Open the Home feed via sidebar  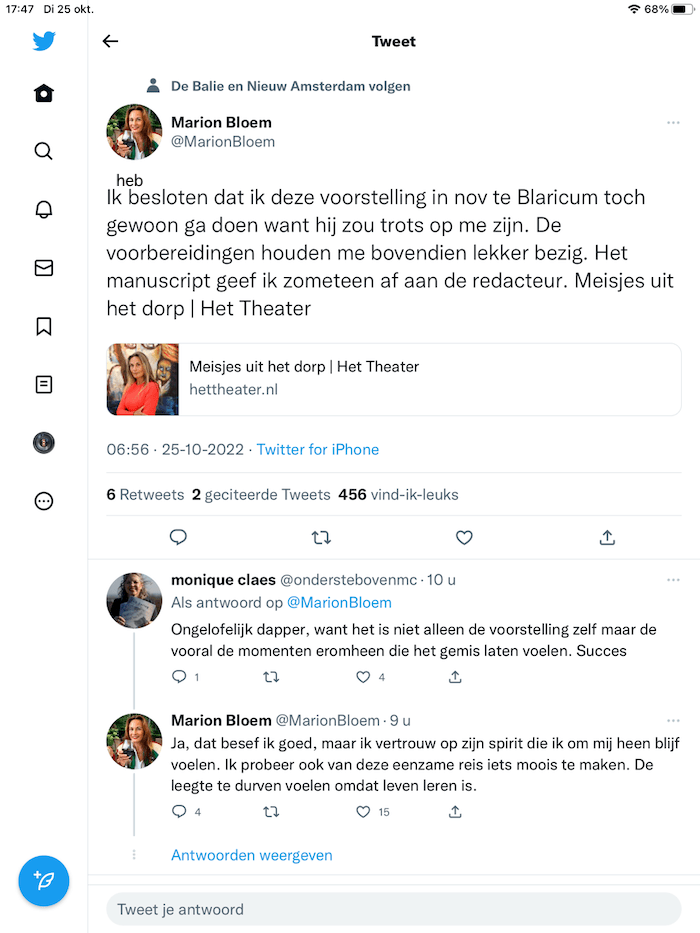click(x=43, y=92)
